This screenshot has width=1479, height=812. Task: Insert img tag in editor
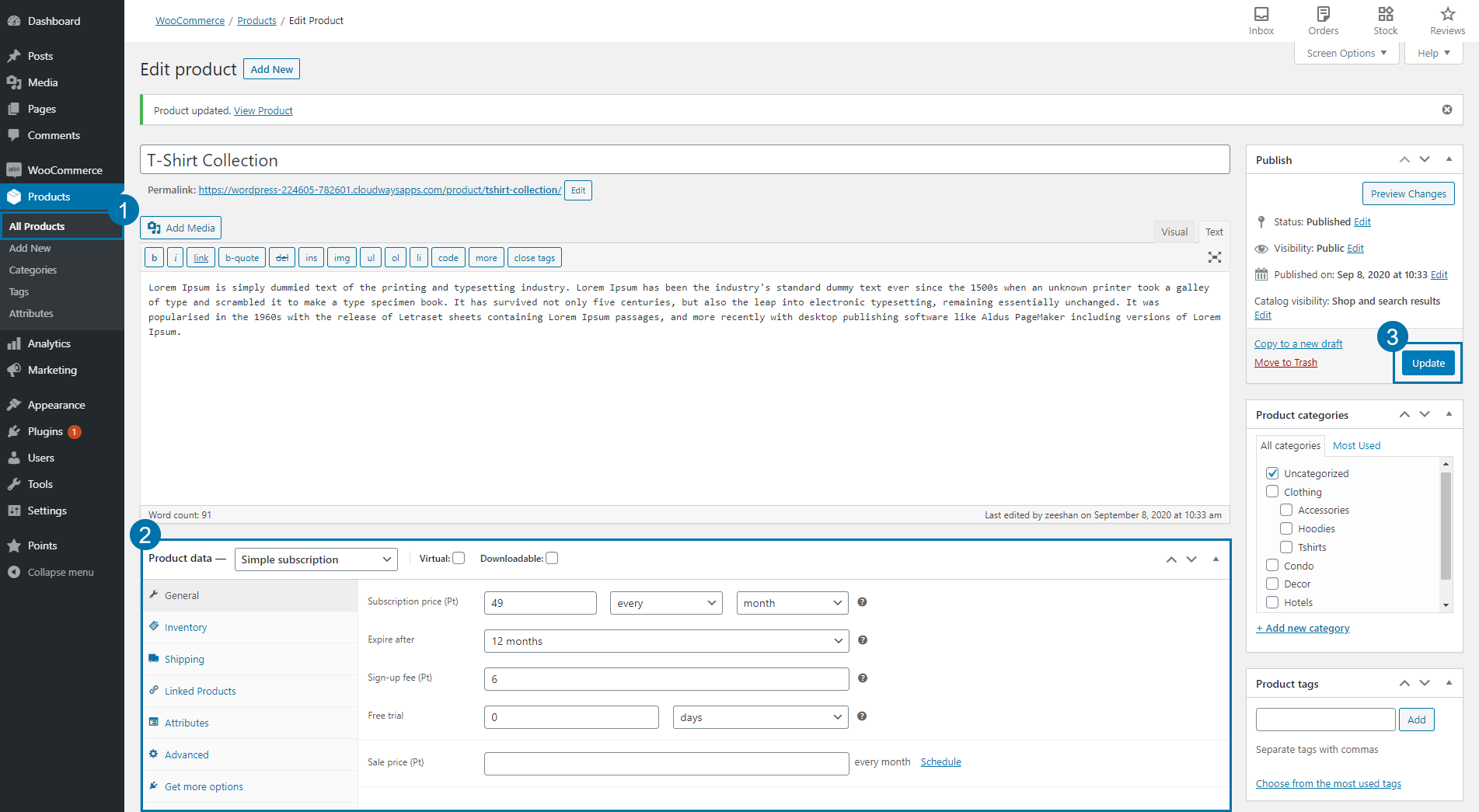click(342, 258)
